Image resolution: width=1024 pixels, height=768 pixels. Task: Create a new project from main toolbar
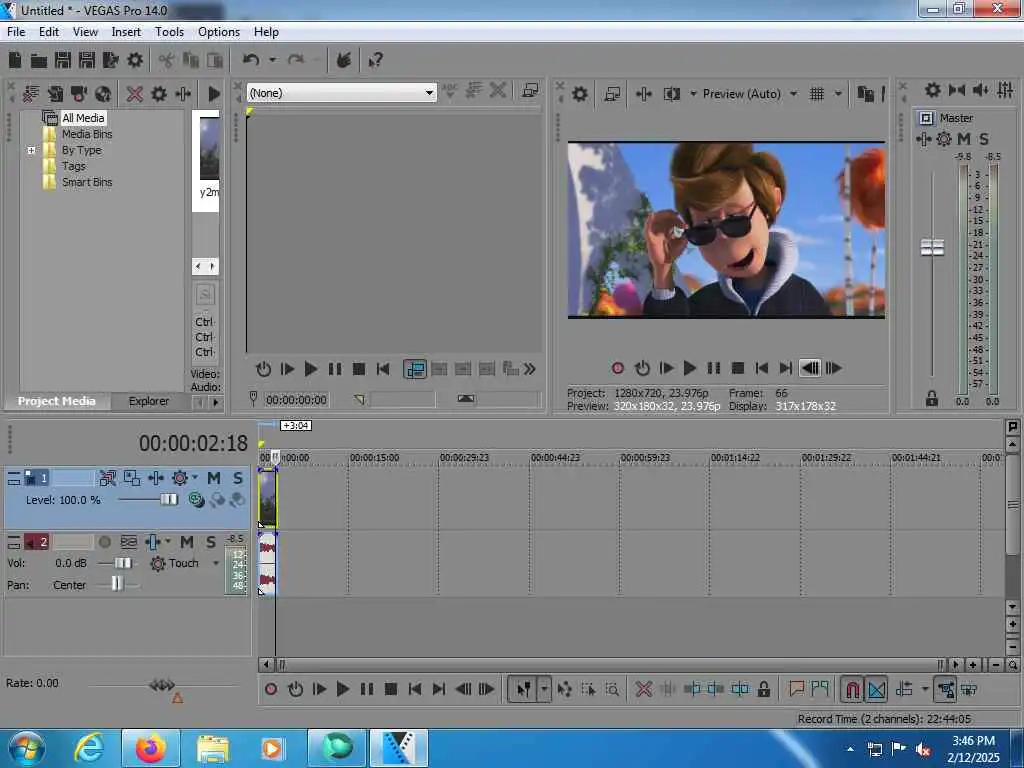pos(15,60)
